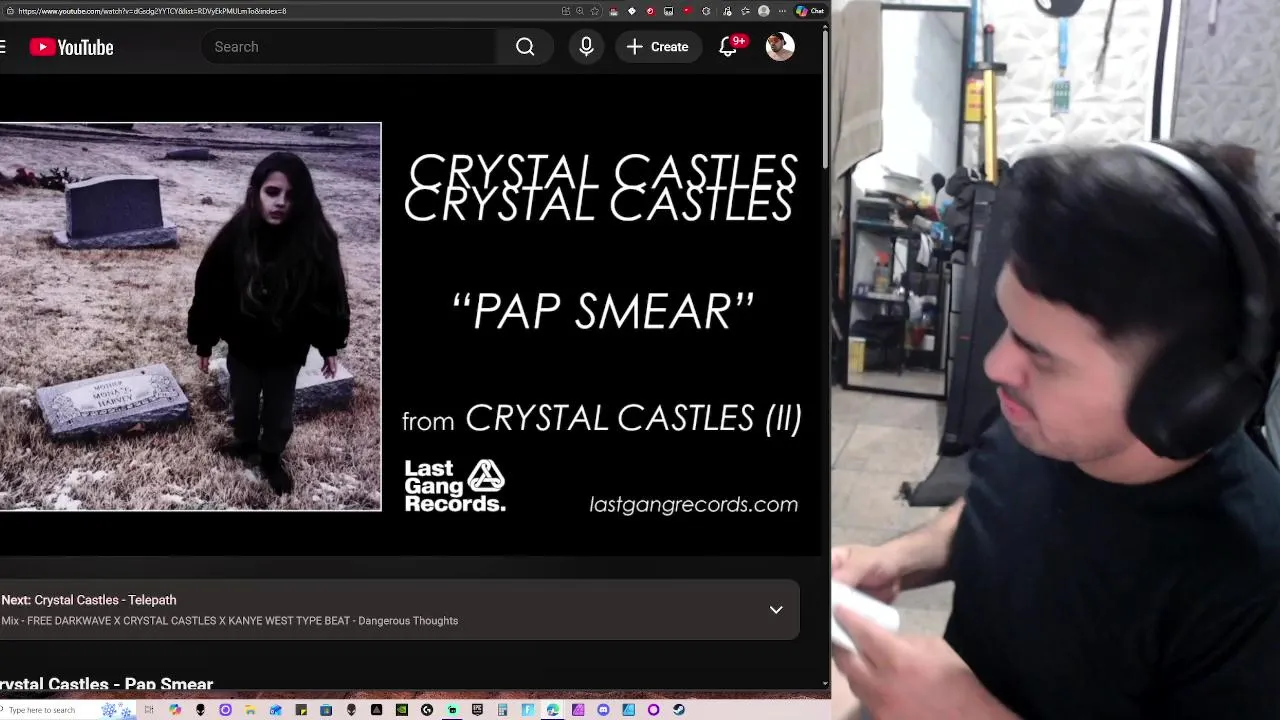
Task: Click Next: Crystal Castles - Telepath
Action: (x=89, y=600)
